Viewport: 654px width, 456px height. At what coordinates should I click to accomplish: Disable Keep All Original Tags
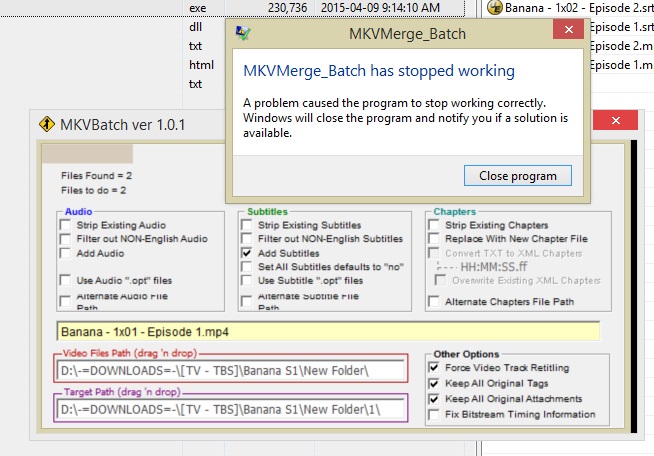(434, 383)
